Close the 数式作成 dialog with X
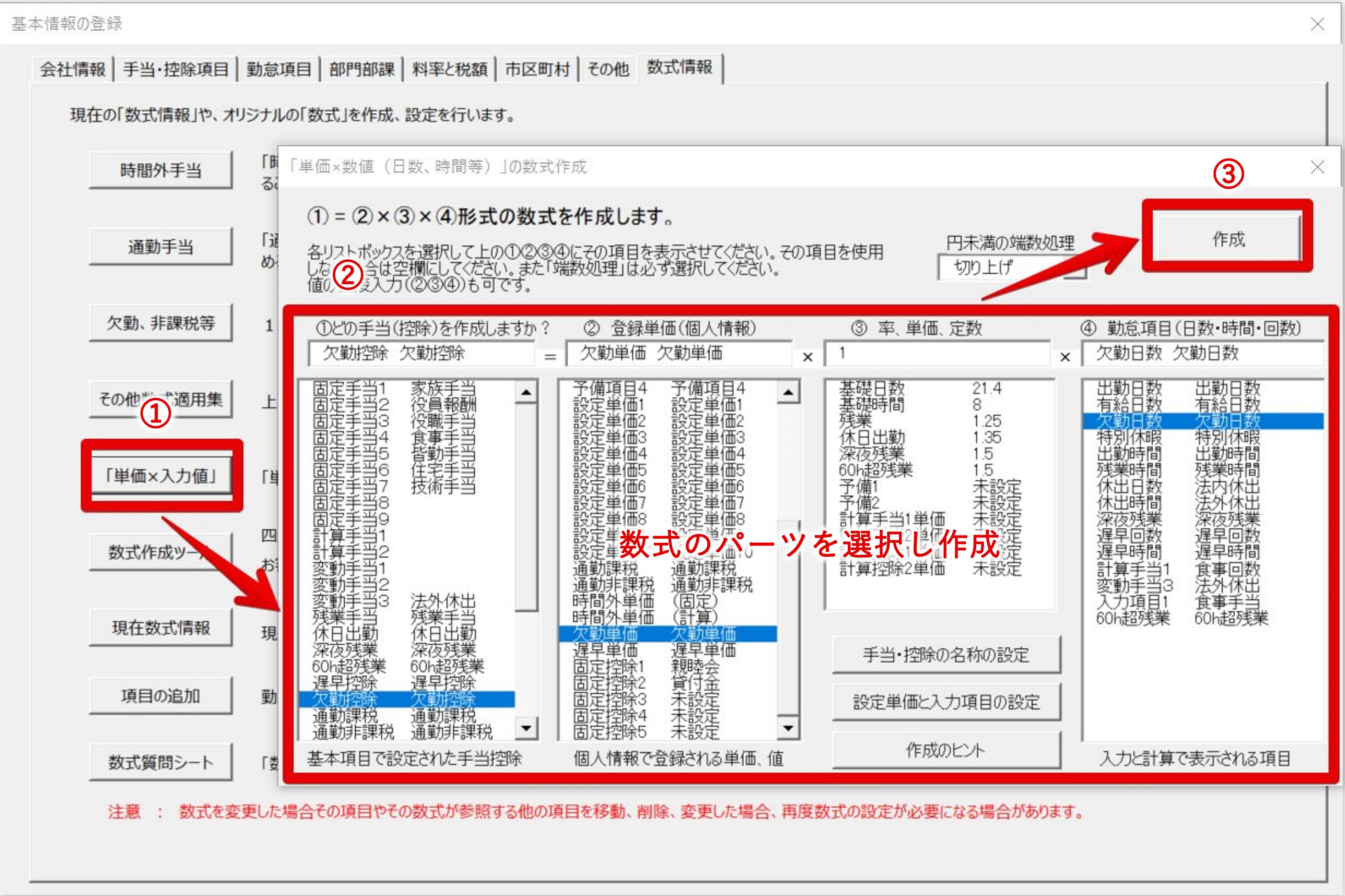1345x896 pixels. 1317,167
